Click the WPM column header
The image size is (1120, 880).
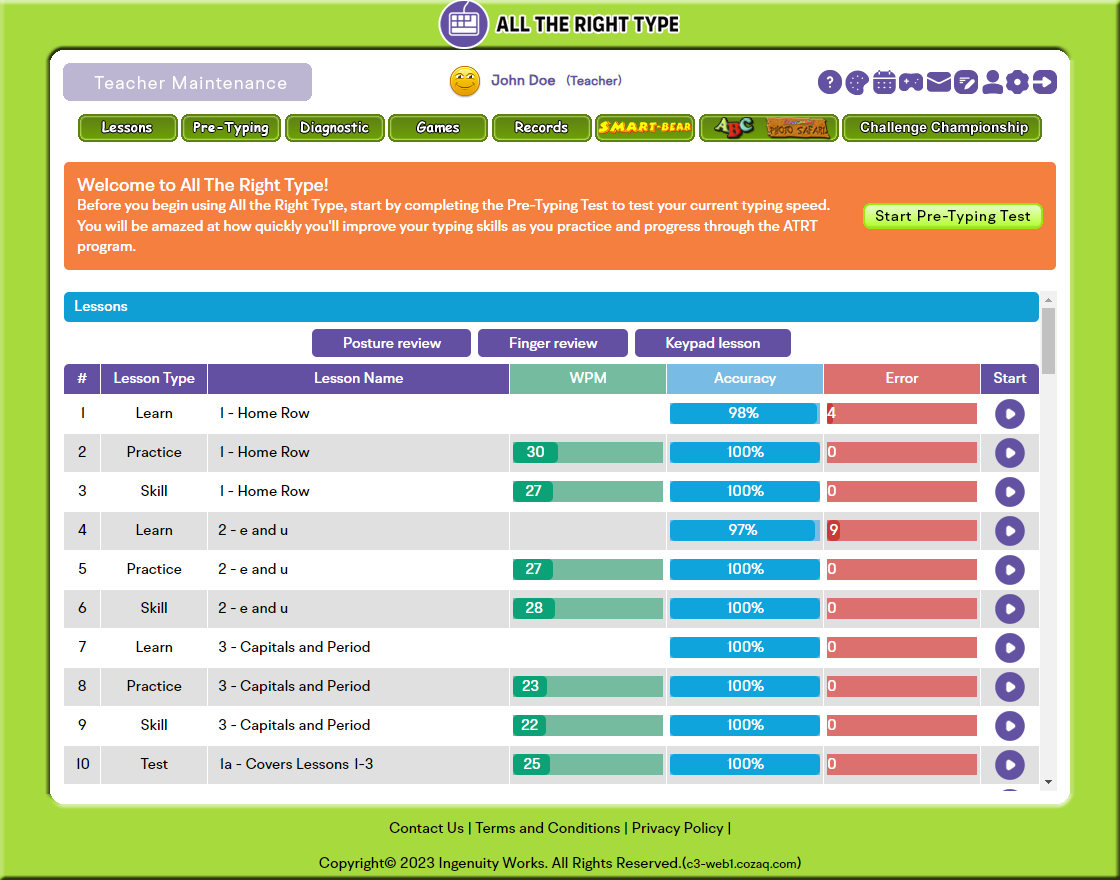click(x=588, y=379)
